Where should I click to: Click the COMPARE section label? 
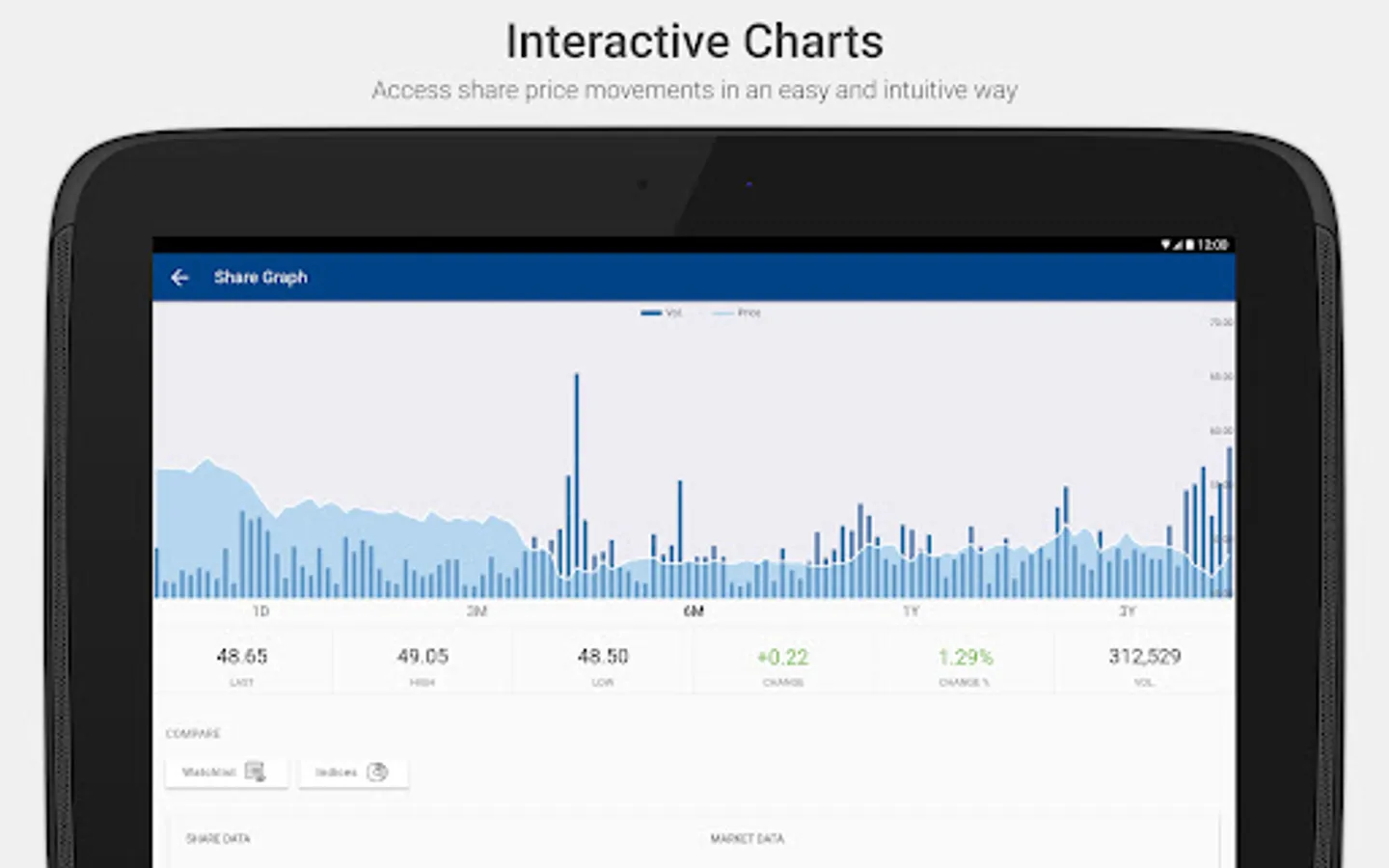click(x=193, y=734)
